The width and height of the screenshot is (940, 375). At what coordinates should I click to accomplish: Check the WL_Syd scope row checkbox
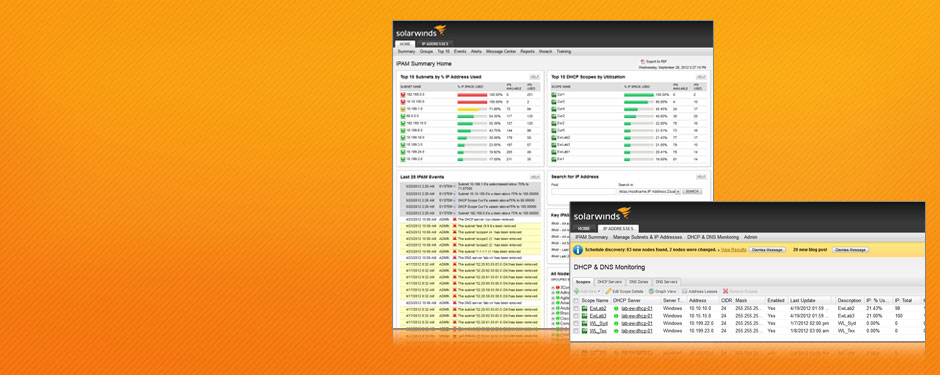pyautogui.click(x=576, y=323)
